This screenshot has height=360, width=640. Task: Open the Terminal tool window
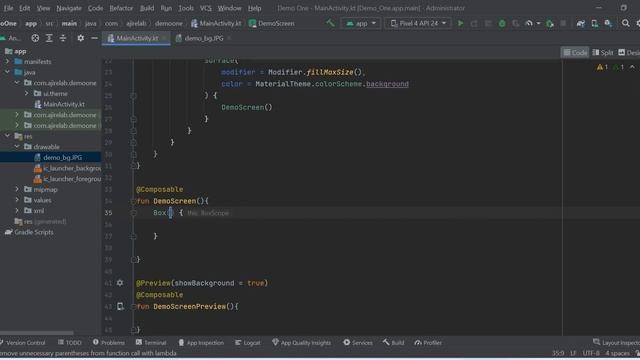point(151,342)
